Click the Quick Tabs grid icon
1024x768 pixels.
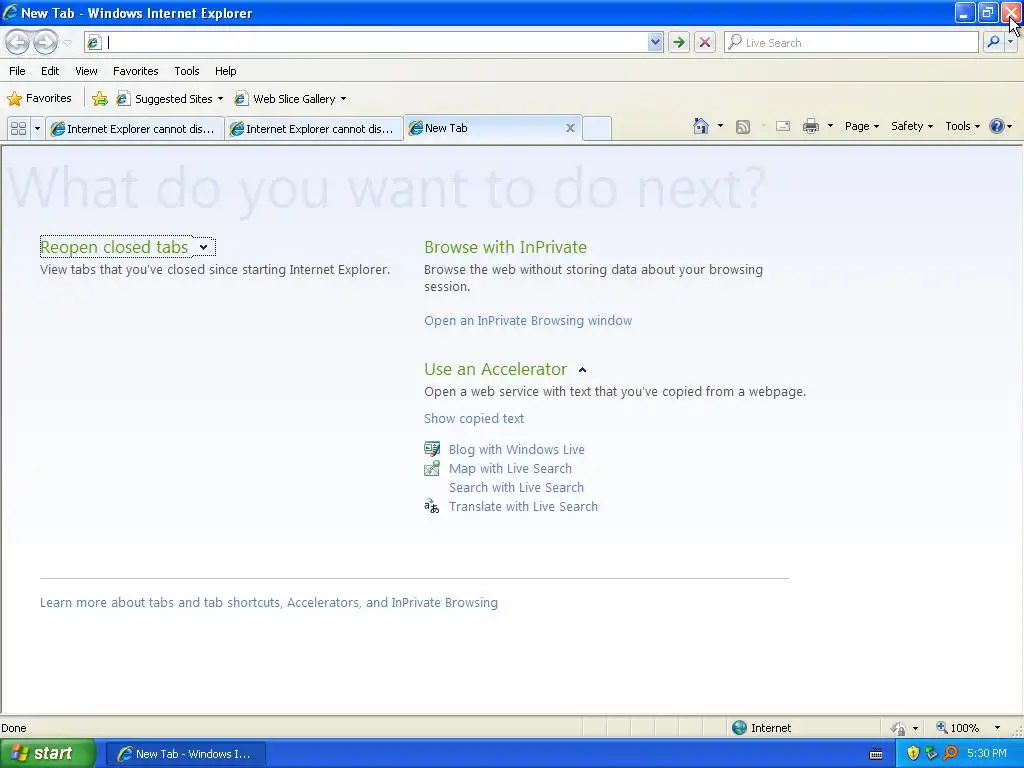[18, 128]
